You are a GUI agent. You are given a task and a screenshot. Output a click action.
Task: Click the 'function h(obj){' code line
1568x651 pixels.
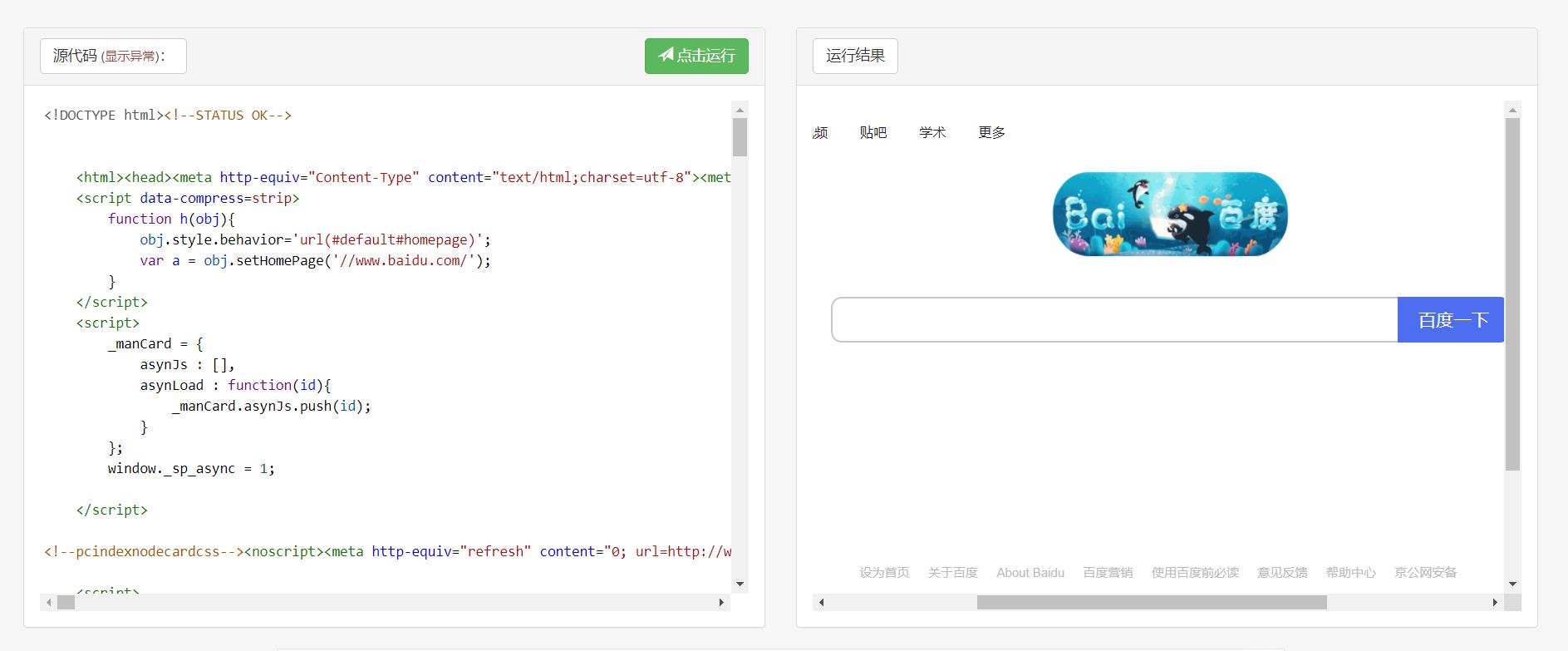click(x=172, y=219)
